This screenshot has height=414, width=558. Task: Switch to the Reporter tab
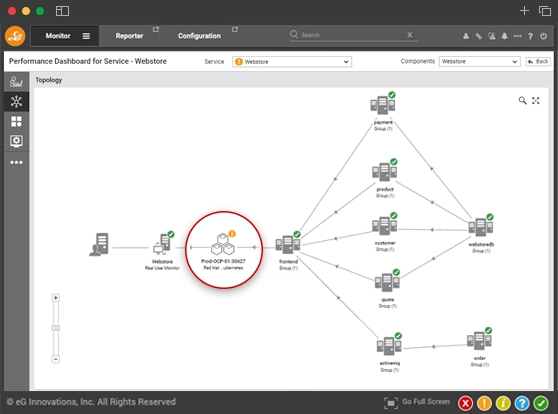(129, 36)
